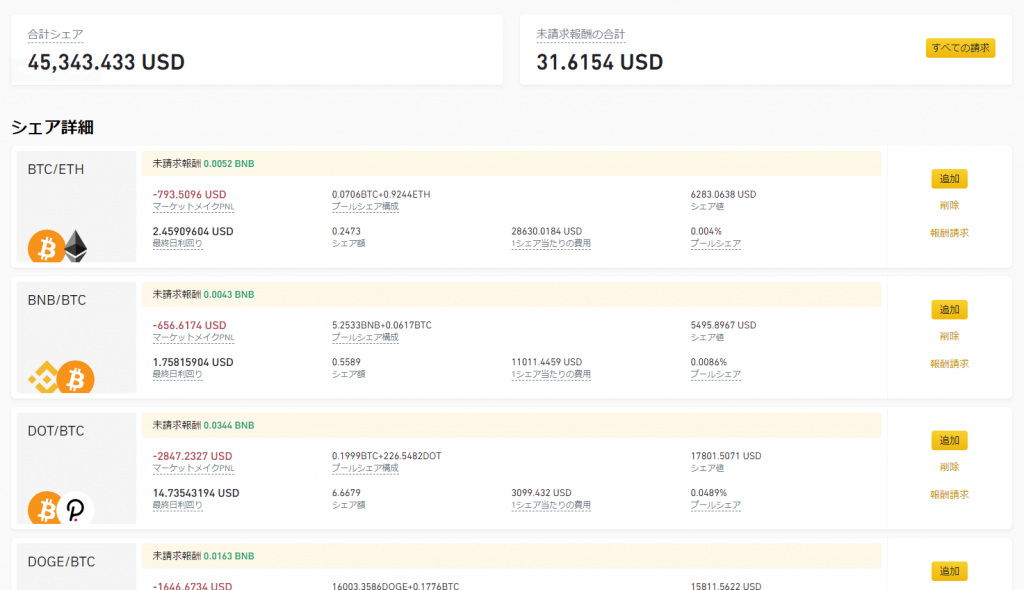Image resolution: width=1024 pixels, height=590 pixels.
Task: Click PNL value -656.6174 USD
Action: pos(189,325)
